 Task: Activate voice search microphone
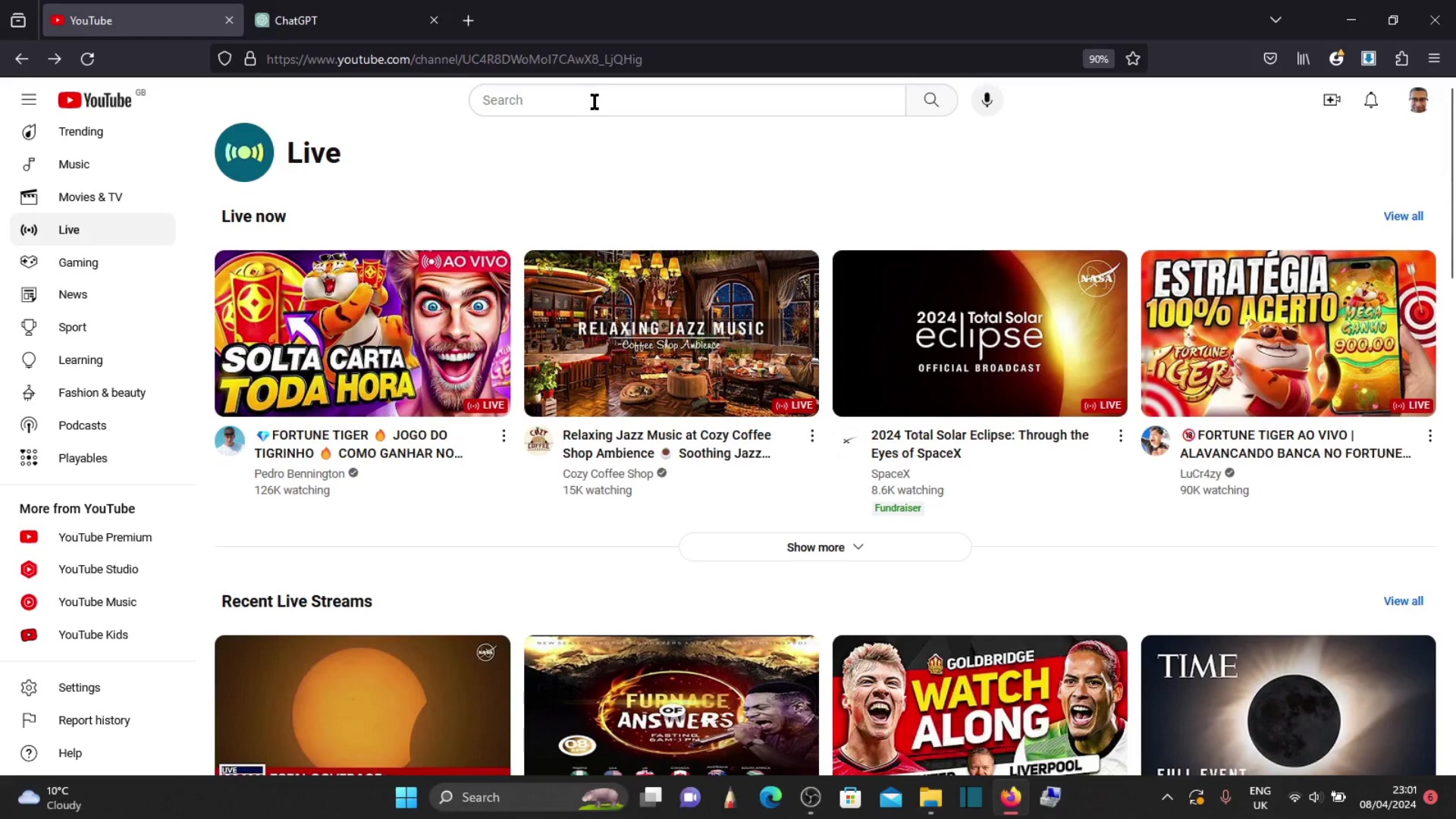pyautogui.click(x=987, y=99)
